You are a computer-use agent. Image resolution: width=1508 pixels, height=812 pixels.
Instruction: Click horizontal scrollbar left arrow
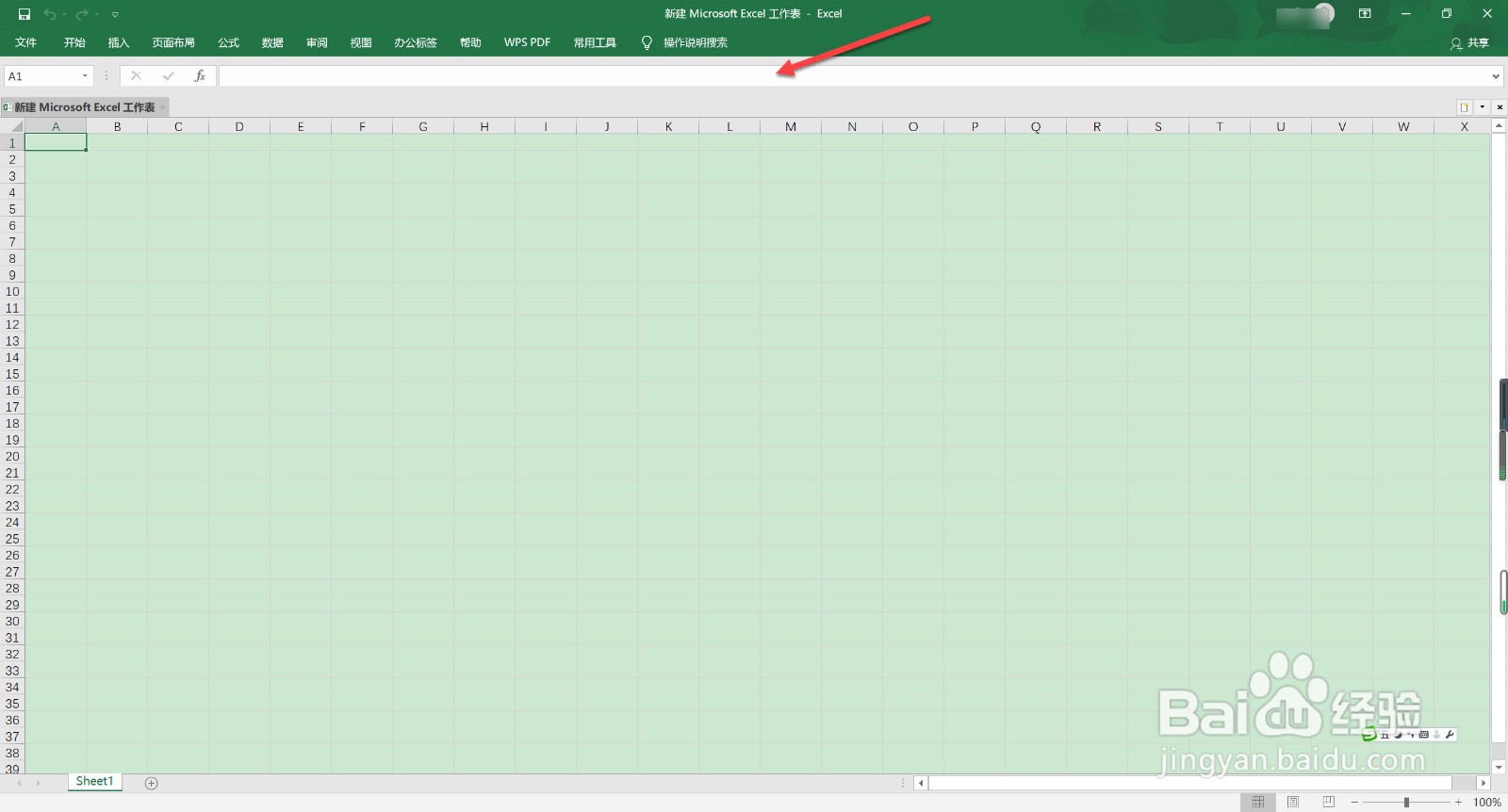point(921,783)
